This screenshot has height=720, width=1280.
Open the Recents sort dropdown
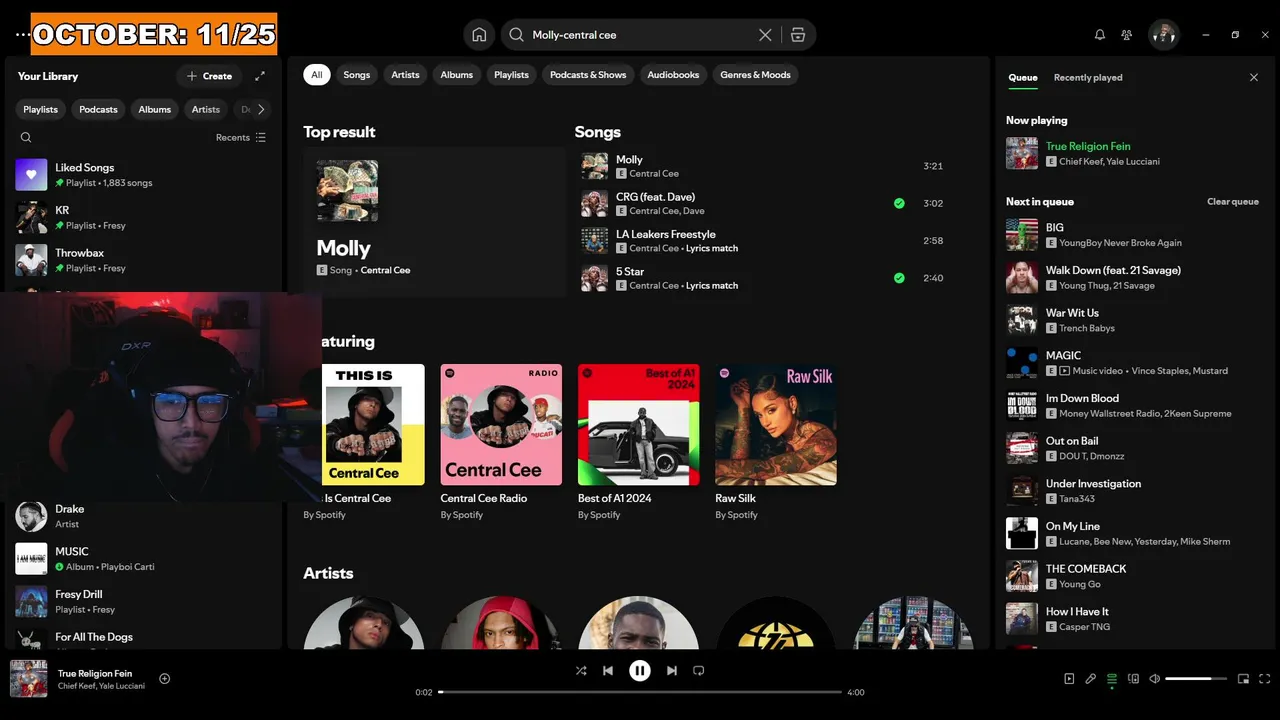pos(241,138)
